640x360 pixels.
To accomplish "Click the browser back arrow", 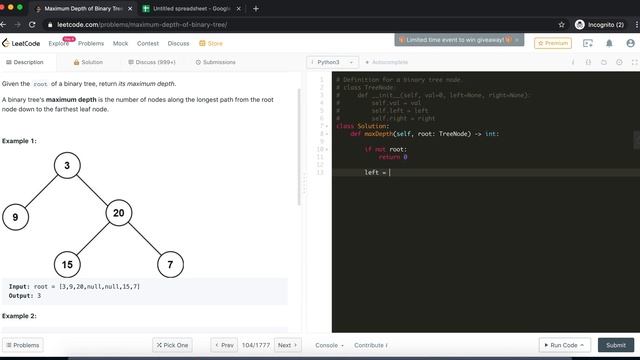I will (3, 24).
